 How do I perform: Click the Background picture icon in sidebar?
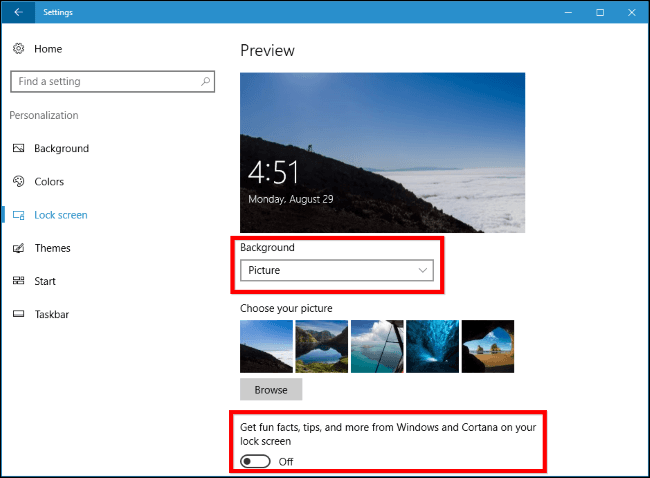coord(18,148)
